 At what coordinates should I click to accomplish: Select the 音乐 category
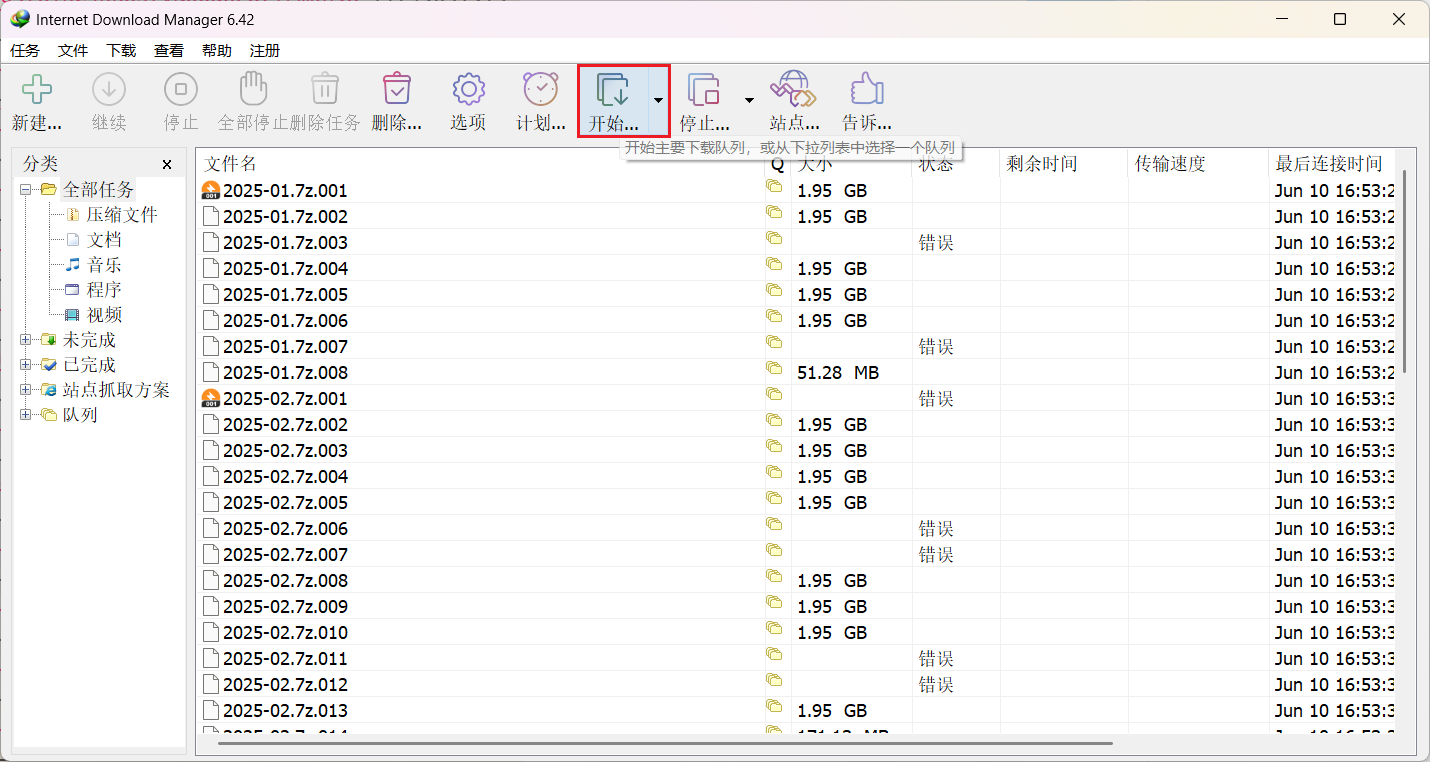point(104,265)
